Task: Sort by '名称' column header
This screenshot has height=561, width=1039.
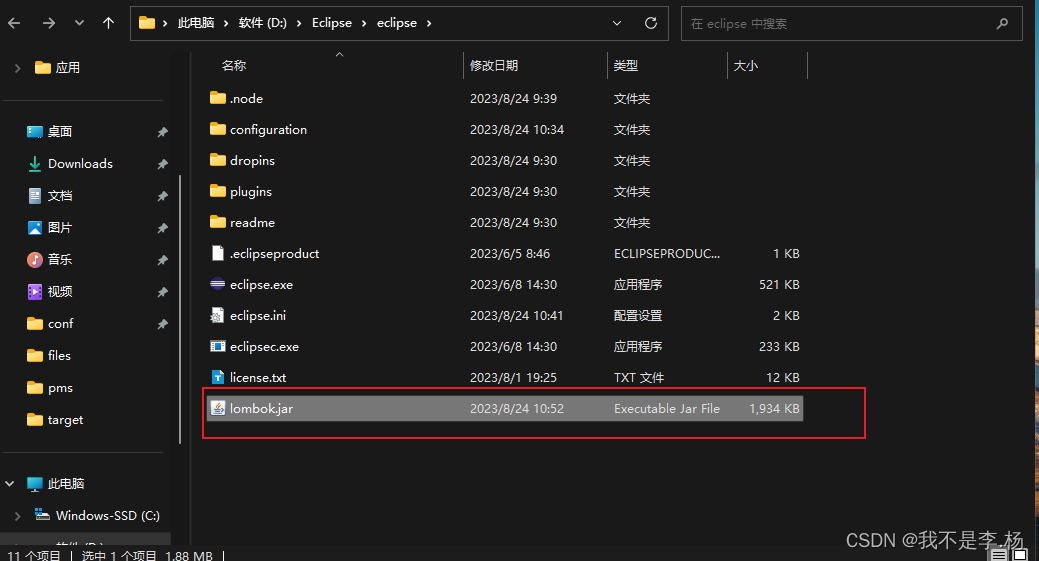Action: 234,66
